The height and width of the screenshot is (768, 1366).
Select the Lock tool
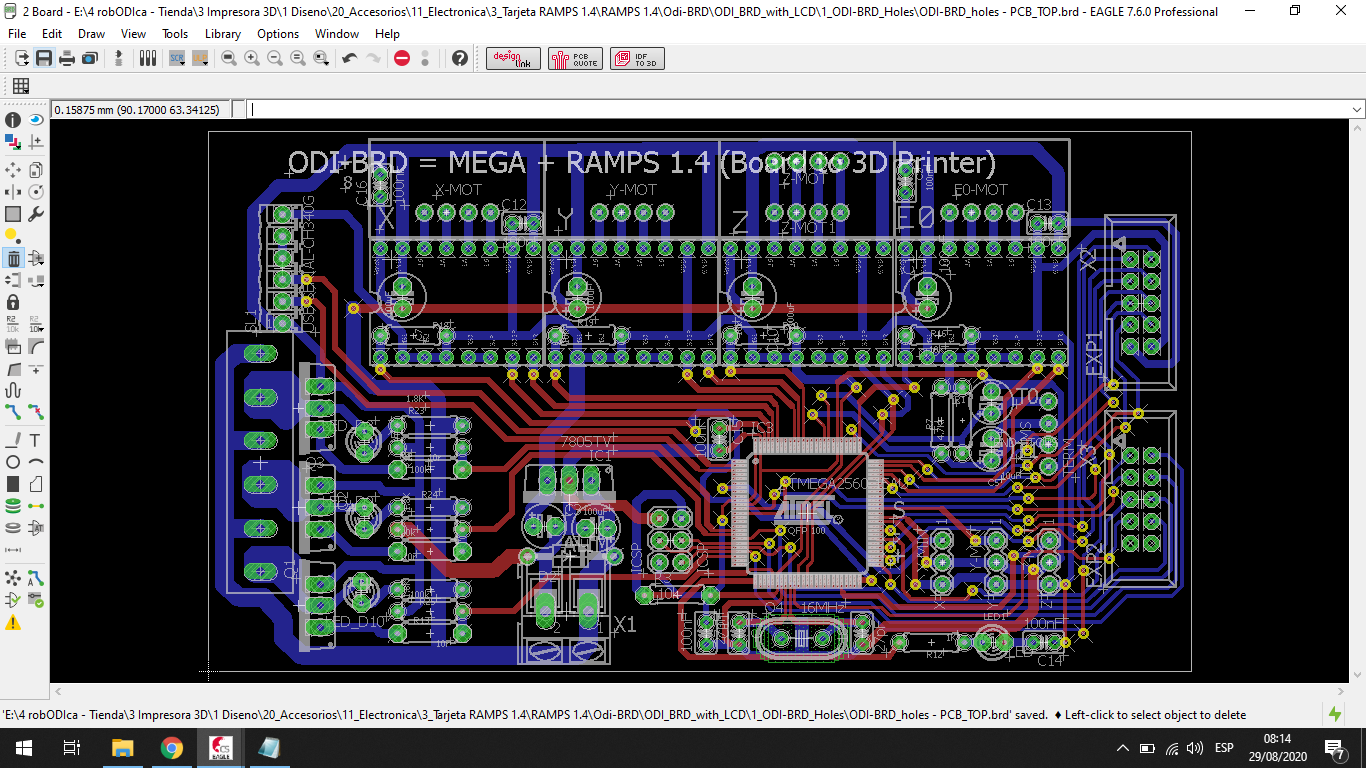click(13, 302)
